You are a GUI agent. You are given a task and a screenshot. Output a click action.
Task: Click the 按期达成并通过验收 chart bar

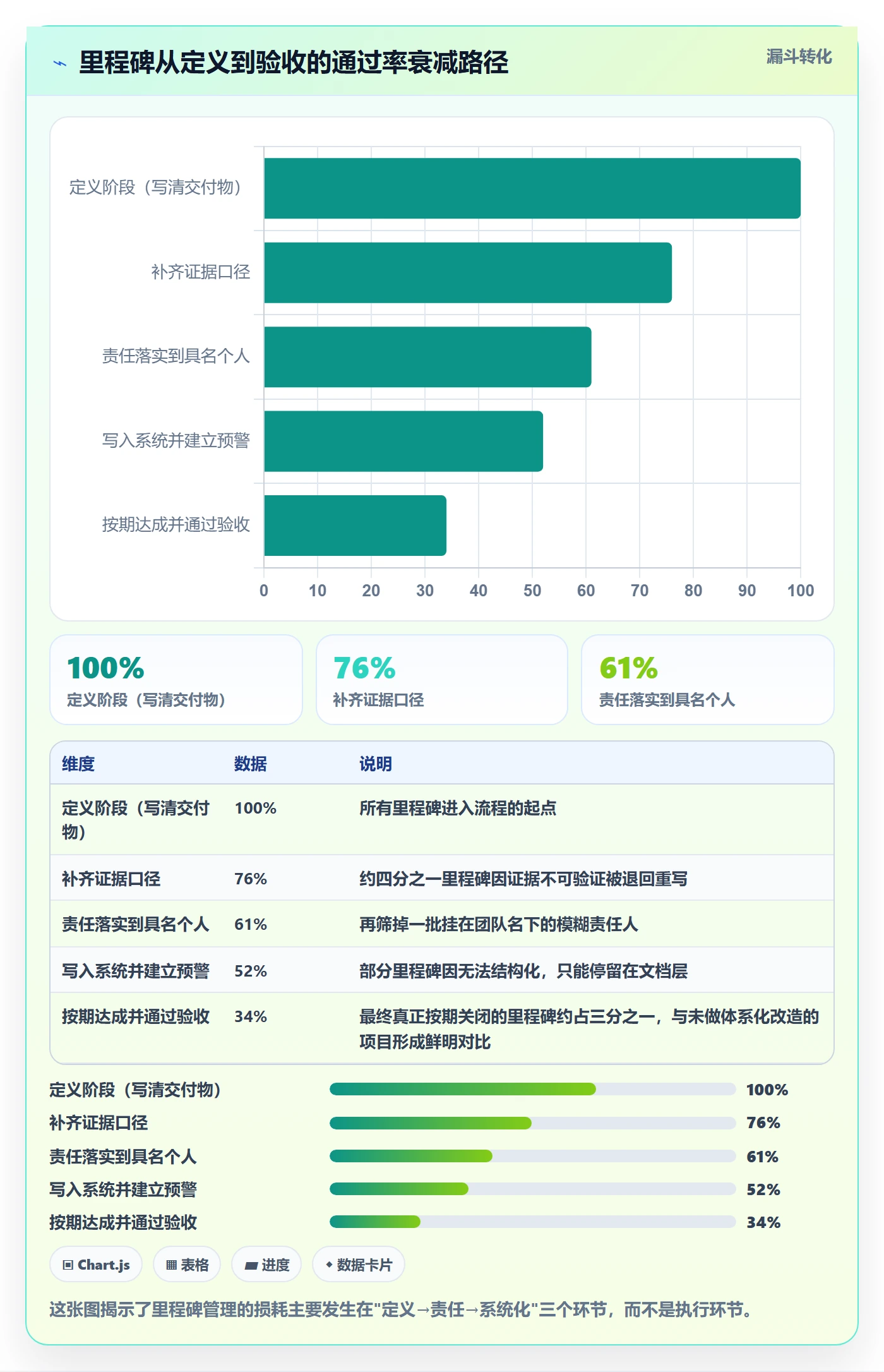click(x=355, y=526)
